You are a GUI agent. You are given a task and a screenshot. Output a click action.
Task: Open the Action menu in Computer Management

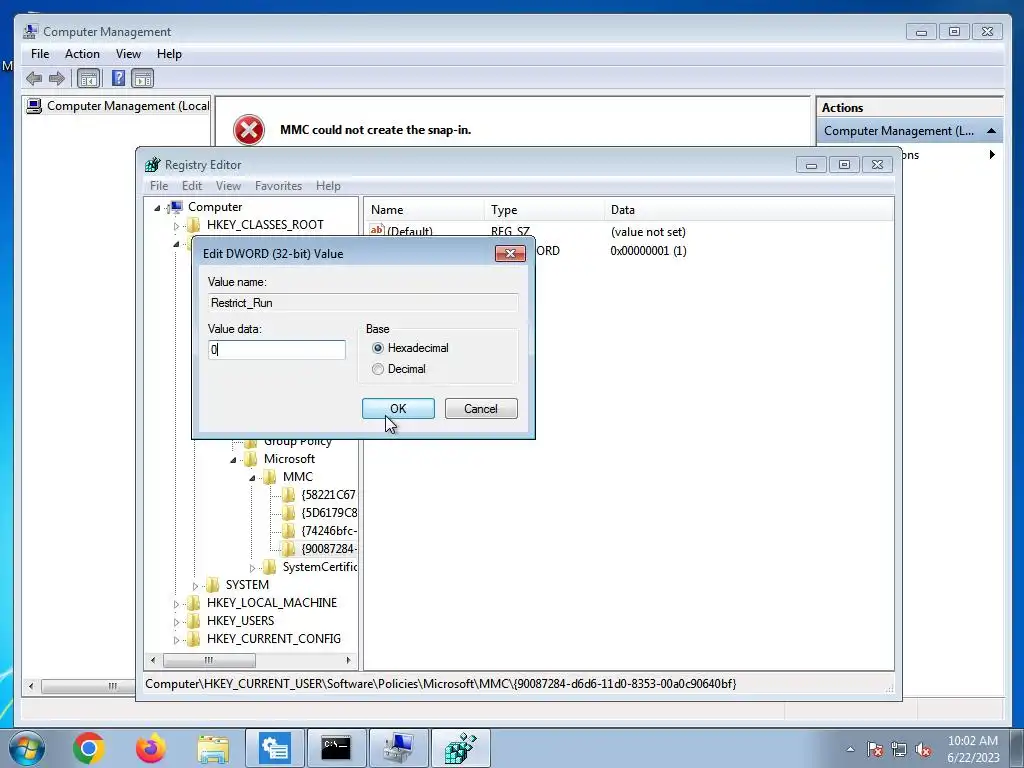(82, 54)
